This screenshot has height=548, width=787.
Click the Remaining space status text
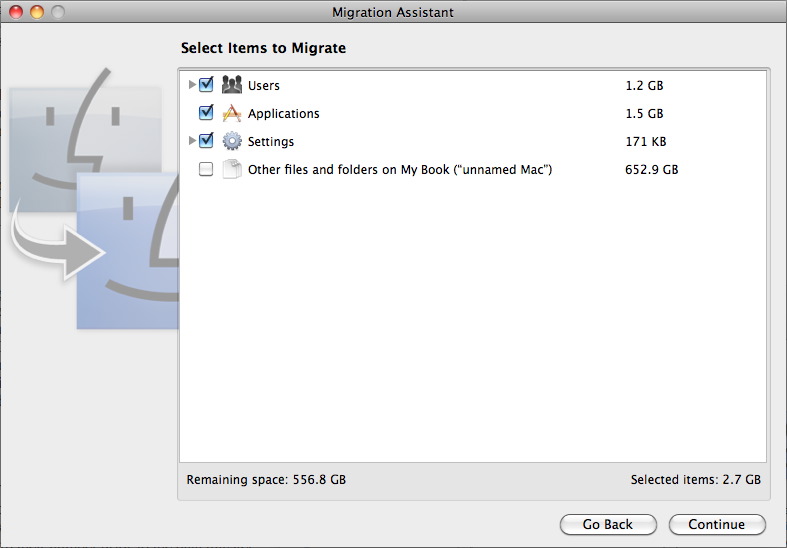click(266, 480)
